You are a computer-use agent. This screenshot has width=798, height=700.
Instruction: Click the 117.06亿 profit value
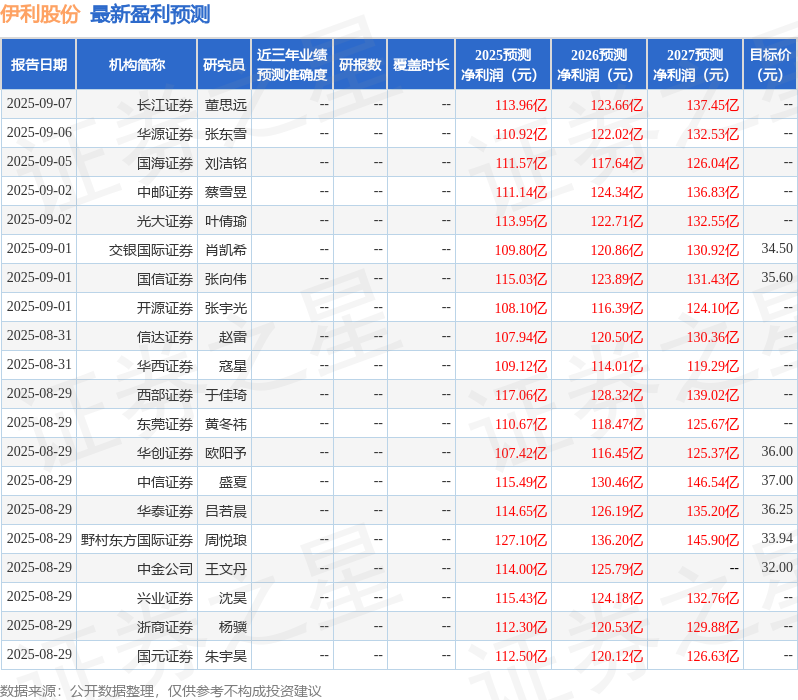click(521, 396)
